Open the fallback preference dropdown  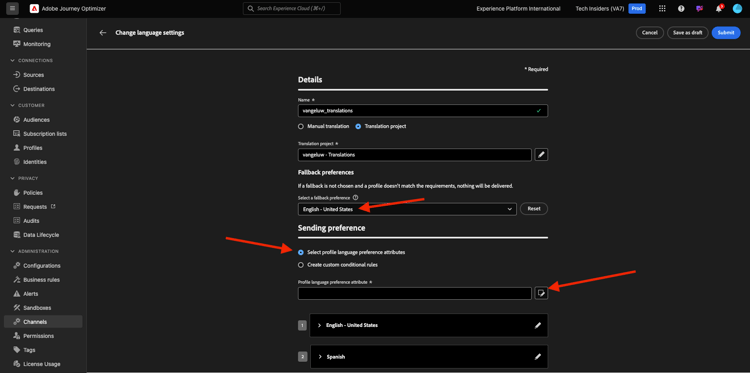pyautogui.click(x=407, y=209)
